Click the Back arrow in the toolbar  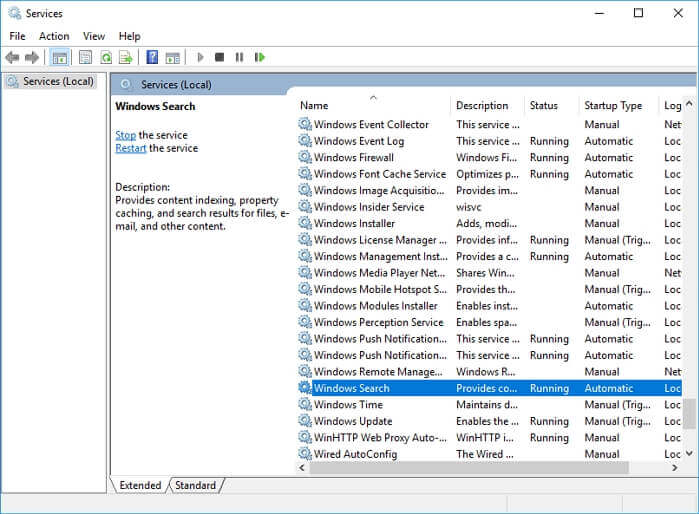point(12,58)
